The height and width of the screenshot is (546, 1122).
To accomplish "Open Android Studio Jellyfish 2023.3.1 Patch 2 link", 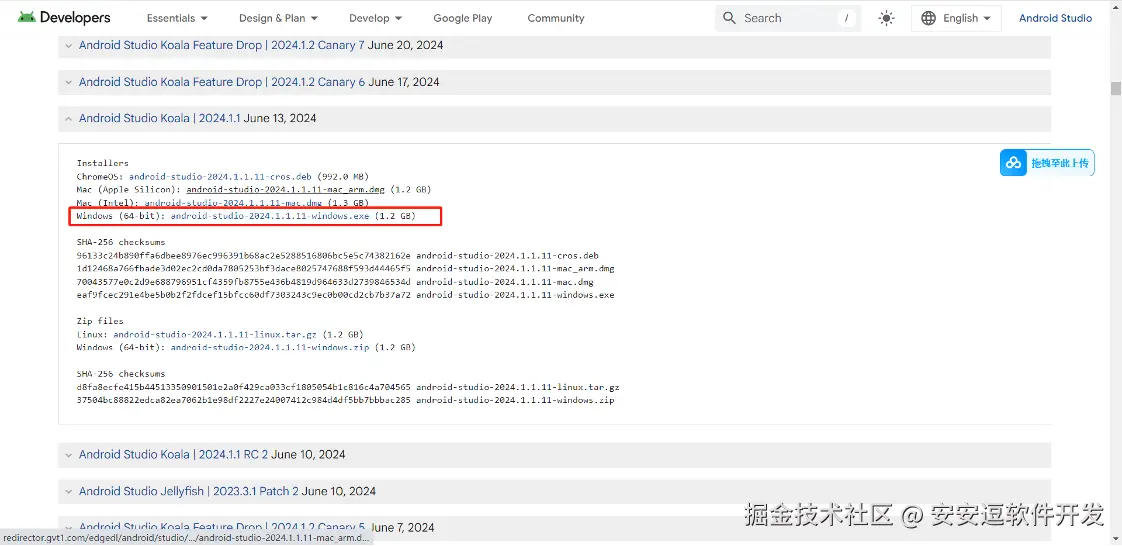I will [x=189, y=492].
